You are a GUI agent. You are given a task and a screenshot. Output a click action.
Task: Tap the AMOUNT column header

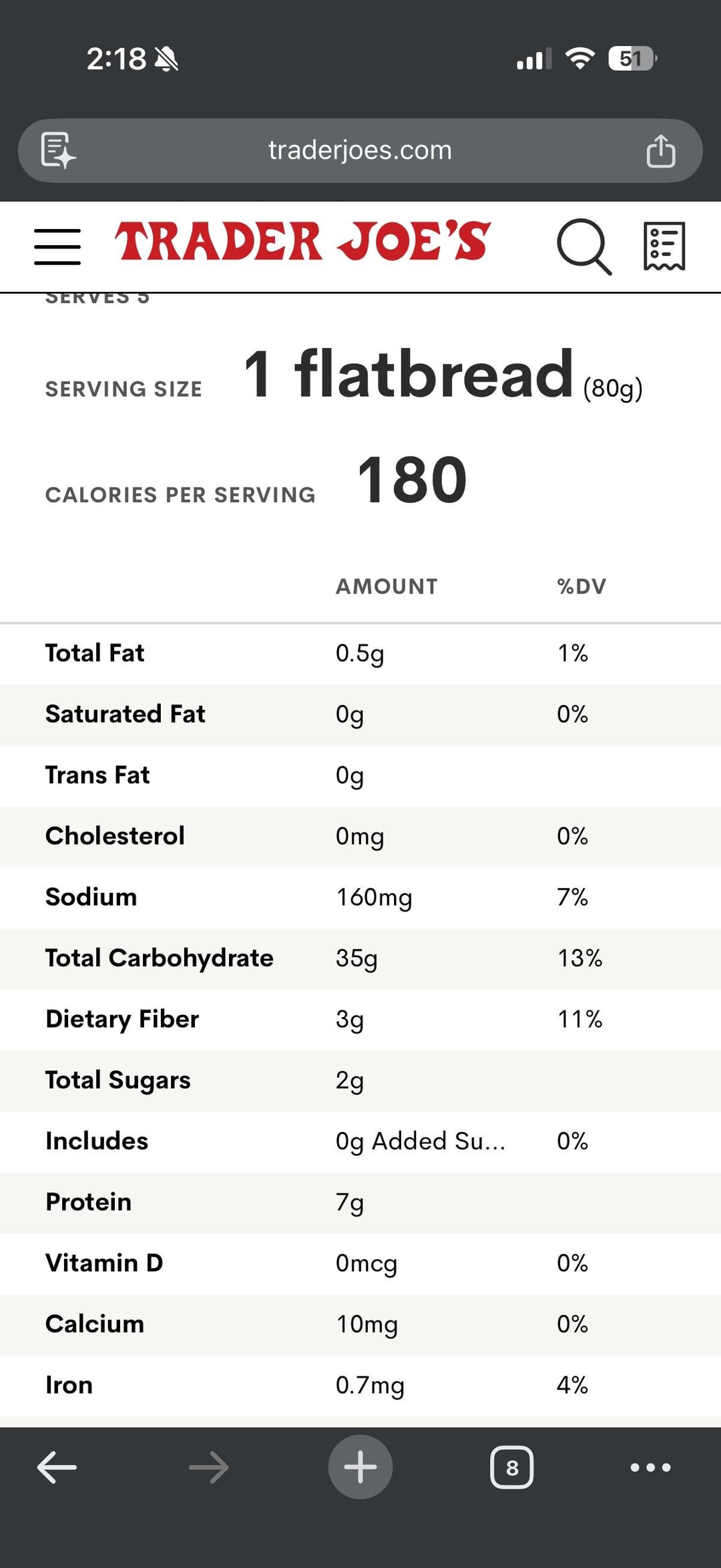pos(387,586)
